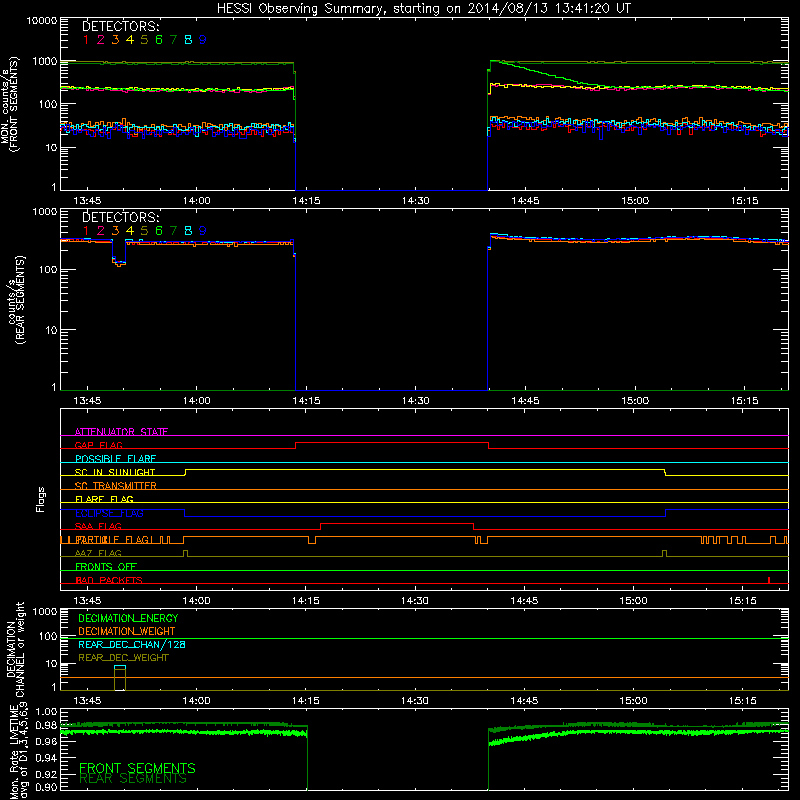
Task: Select dark green detector 7 in front legend
Action: [173, 40]
